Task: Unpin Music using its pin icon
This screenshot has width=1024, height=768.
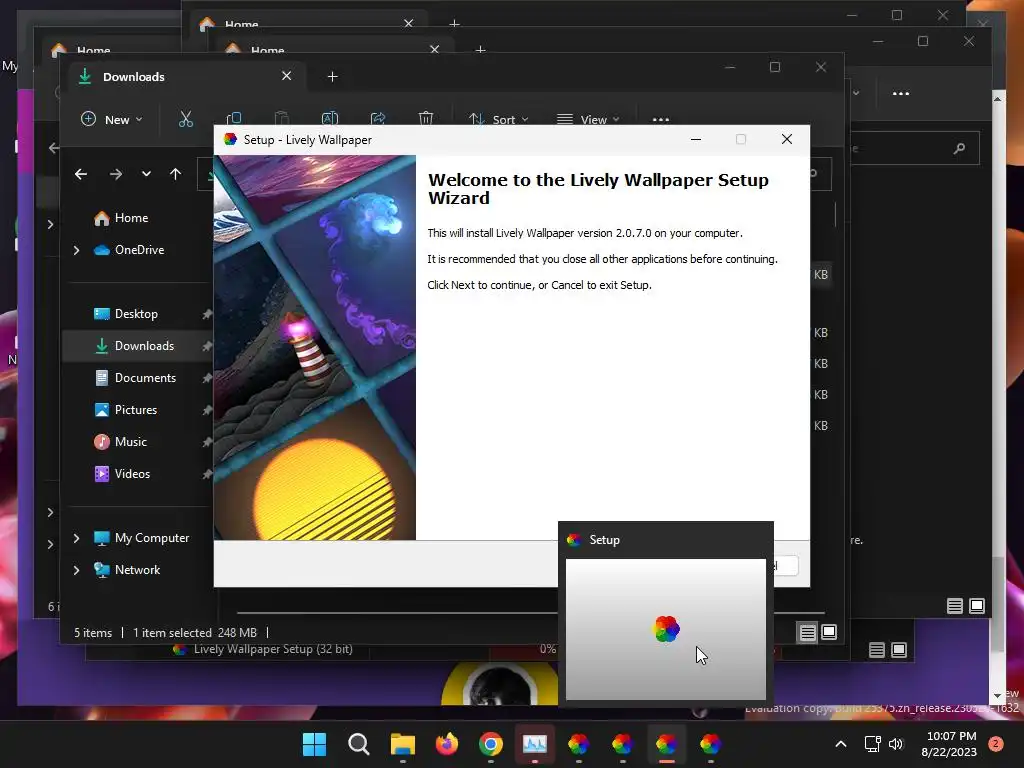Action: (207, 442)
